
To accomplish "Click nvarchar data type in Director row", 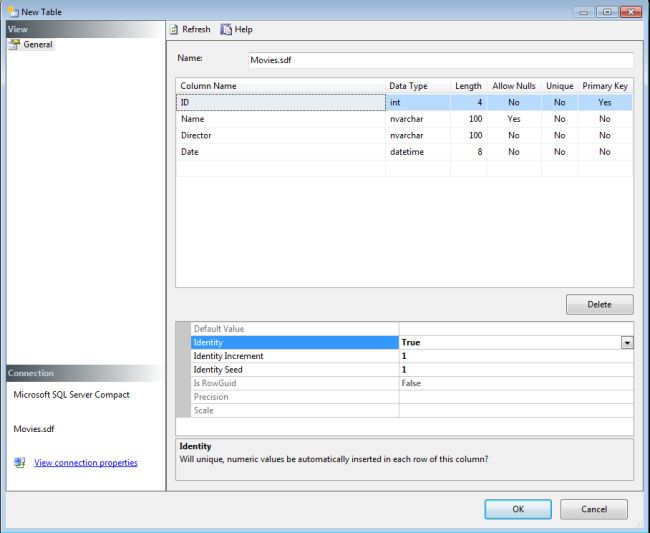I will pos(418,136).
